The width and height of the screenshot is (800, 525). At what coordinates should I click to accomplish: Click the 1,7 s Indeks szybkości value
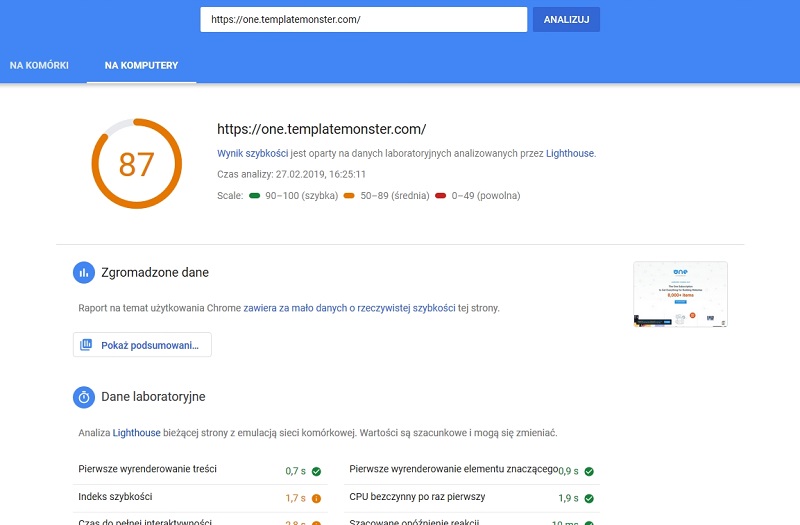(x=295, y=498)
